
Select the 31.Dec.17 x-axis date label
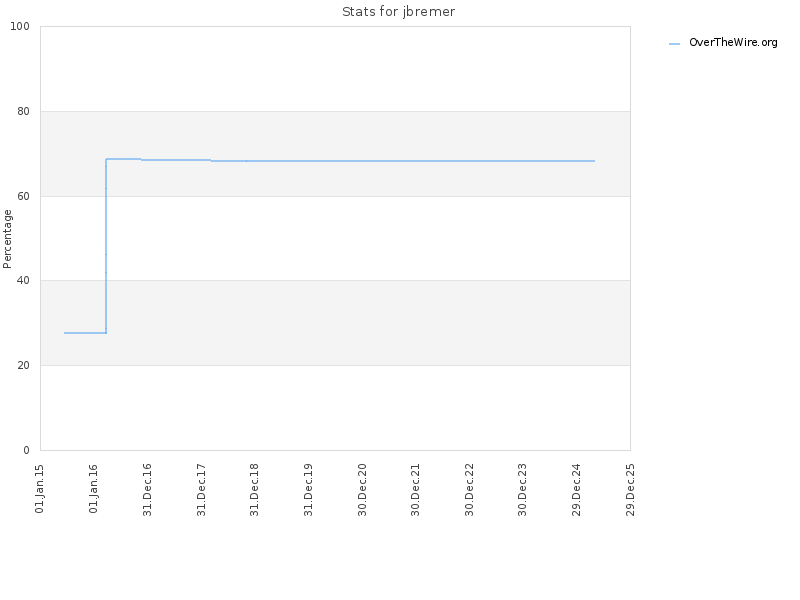(201, 490)
